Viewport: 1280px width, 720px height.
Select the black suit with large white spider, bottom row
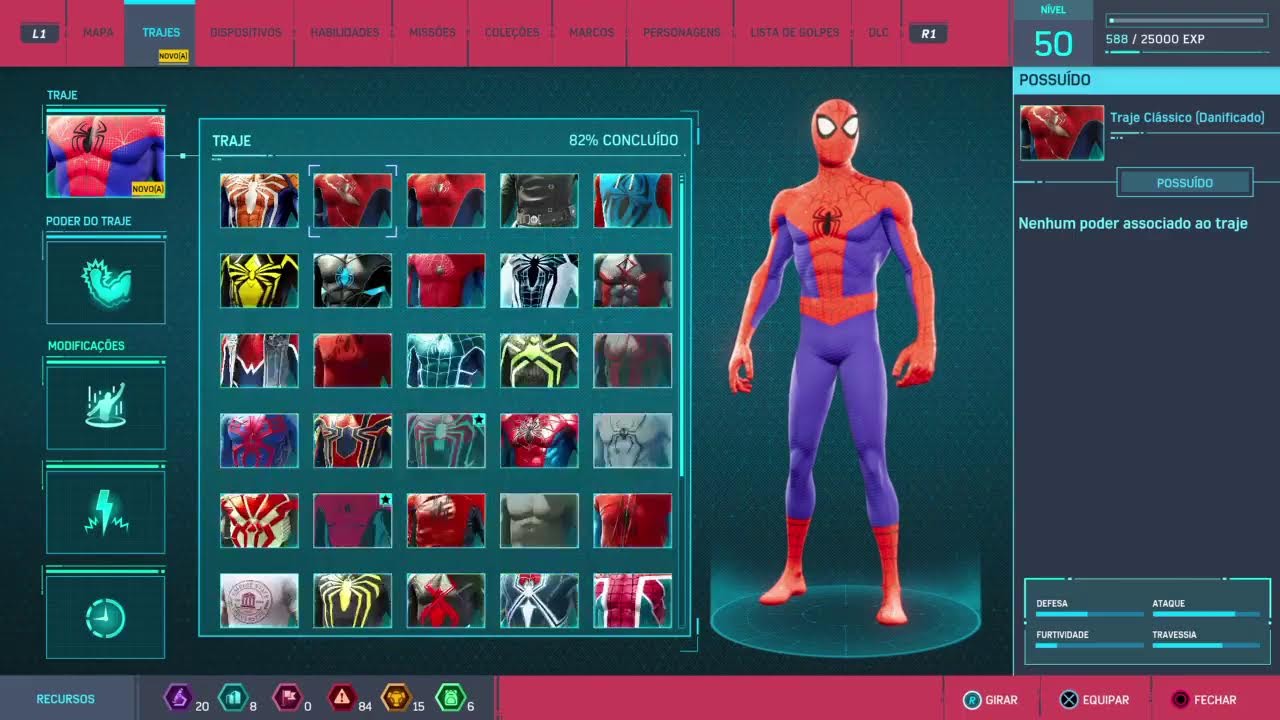click(x=539, y=600)
